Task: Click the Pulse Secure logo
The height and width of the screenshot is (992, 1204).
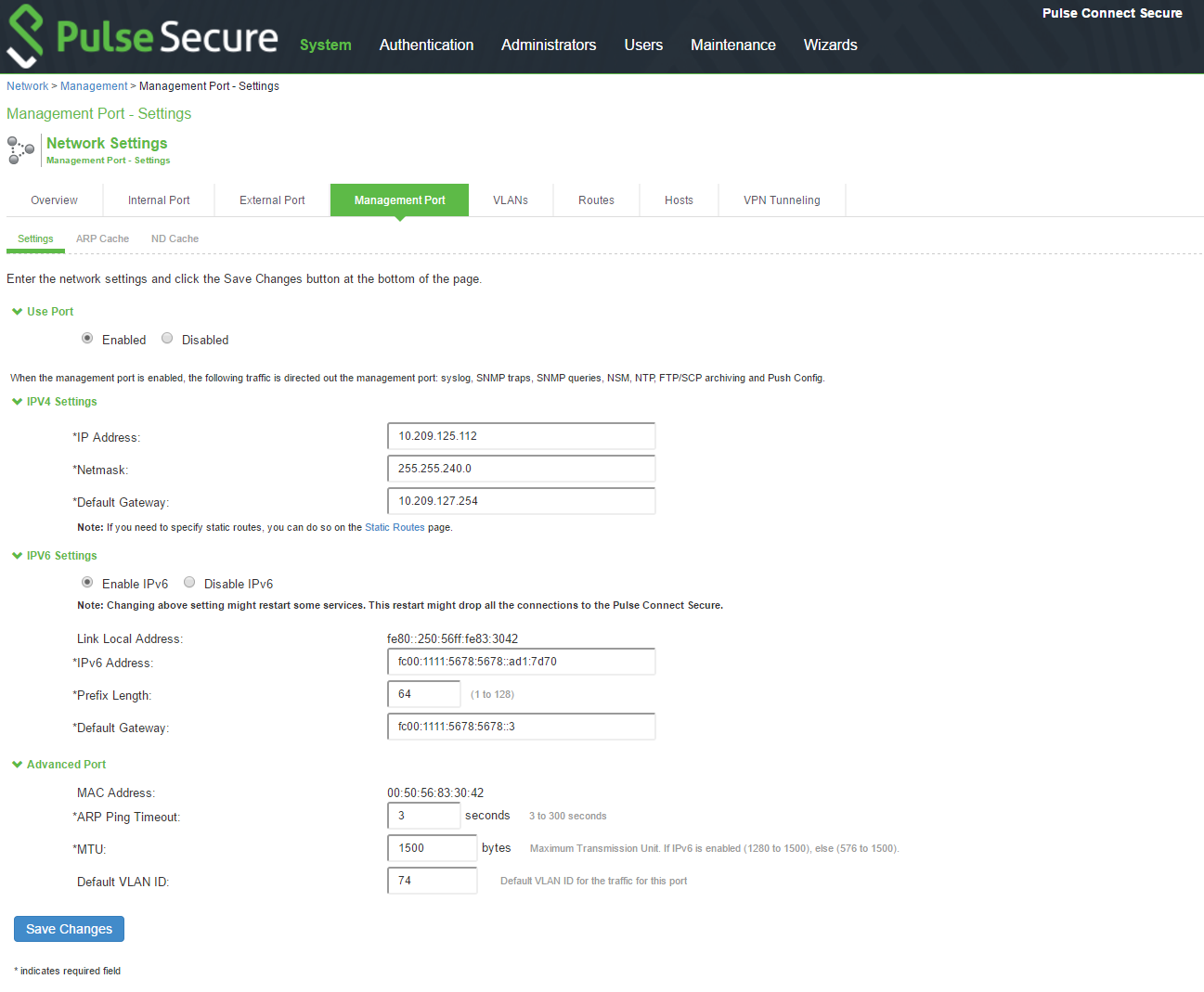Action: tap(142, 36)
